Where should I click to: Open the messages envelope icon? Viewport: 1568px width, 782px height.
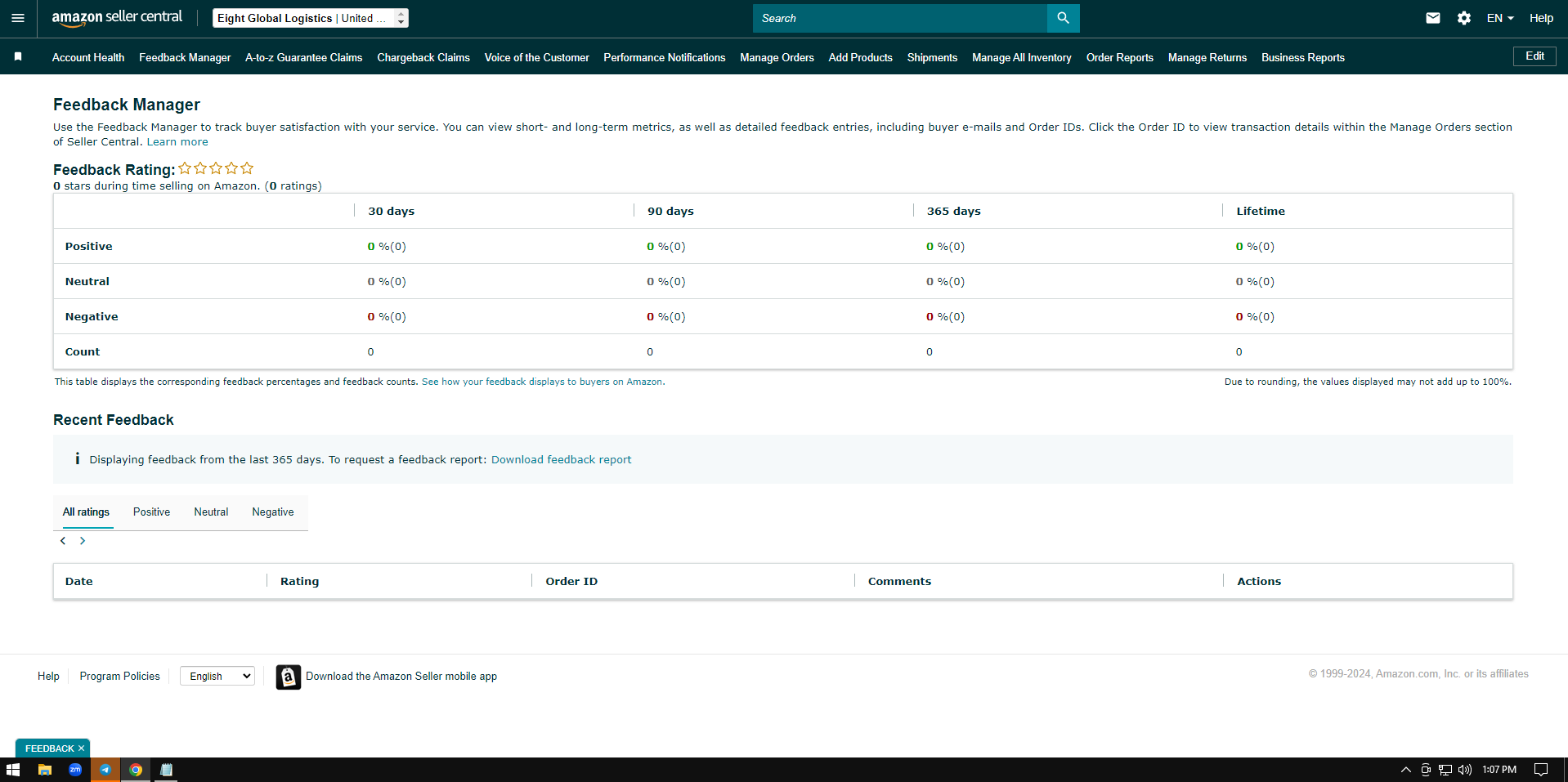[x=1432, y=18]
